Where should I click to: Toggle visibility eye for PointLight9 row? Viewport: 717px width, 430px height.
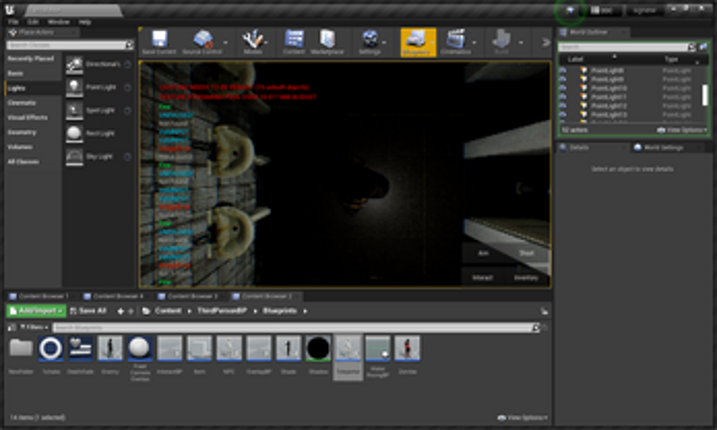pyautogui.click(x=563, y=79)
